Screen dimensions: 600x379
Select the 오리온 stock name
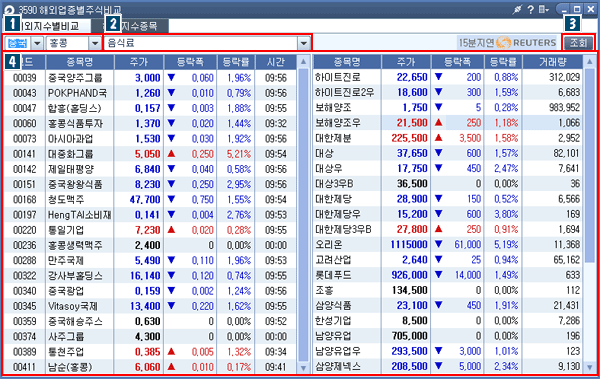click(328, 245)
